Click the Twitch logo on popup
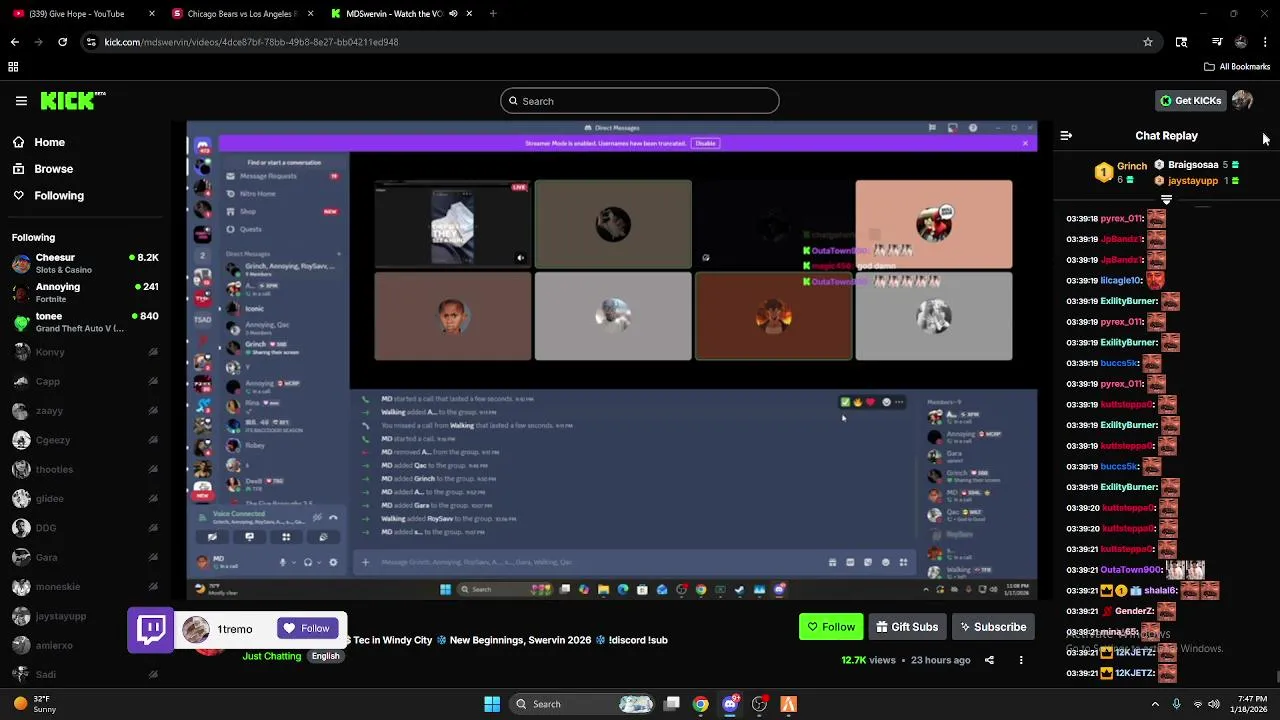 point(152,630)
